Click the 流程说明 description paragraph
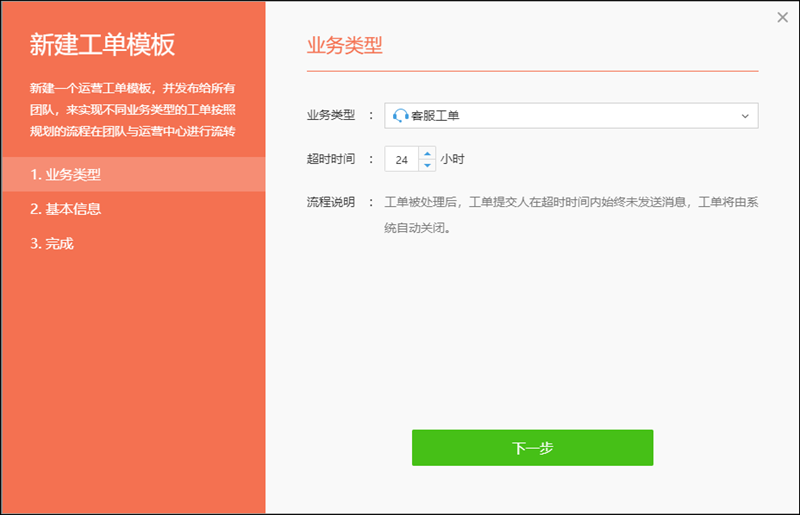Screen dimensions: 800x515 (x=570, y=214)
